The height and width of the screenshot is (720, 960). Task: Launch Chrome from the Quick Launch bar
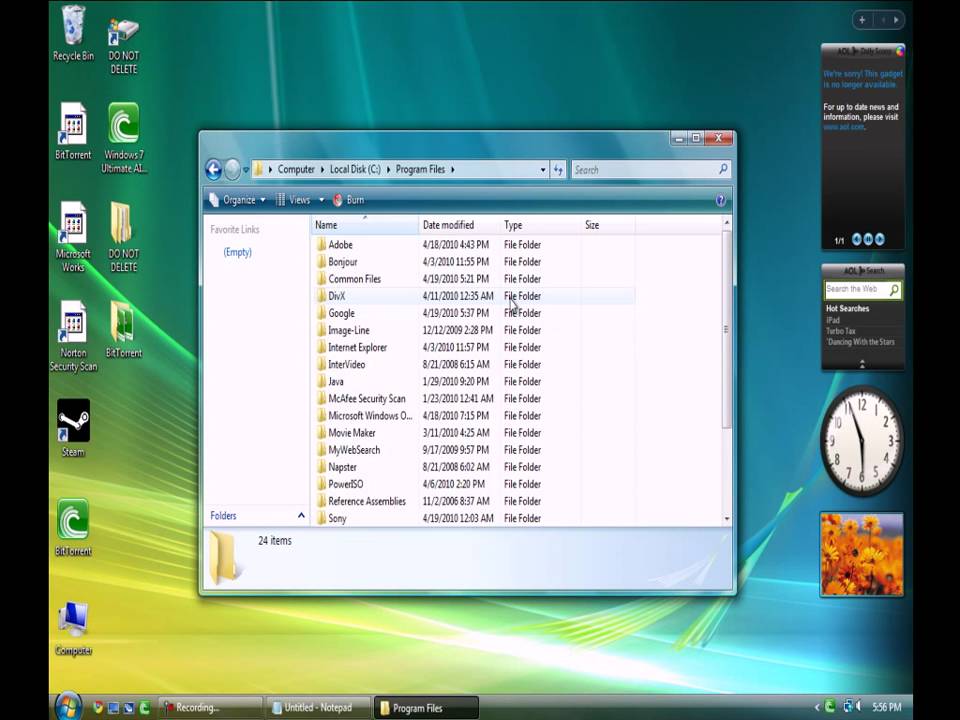point(97,708)
